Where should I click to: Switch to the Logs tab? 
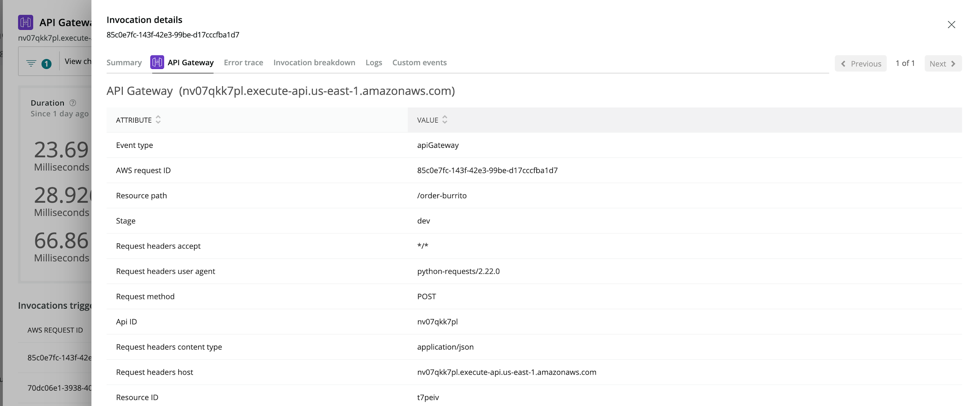(374, 63)
